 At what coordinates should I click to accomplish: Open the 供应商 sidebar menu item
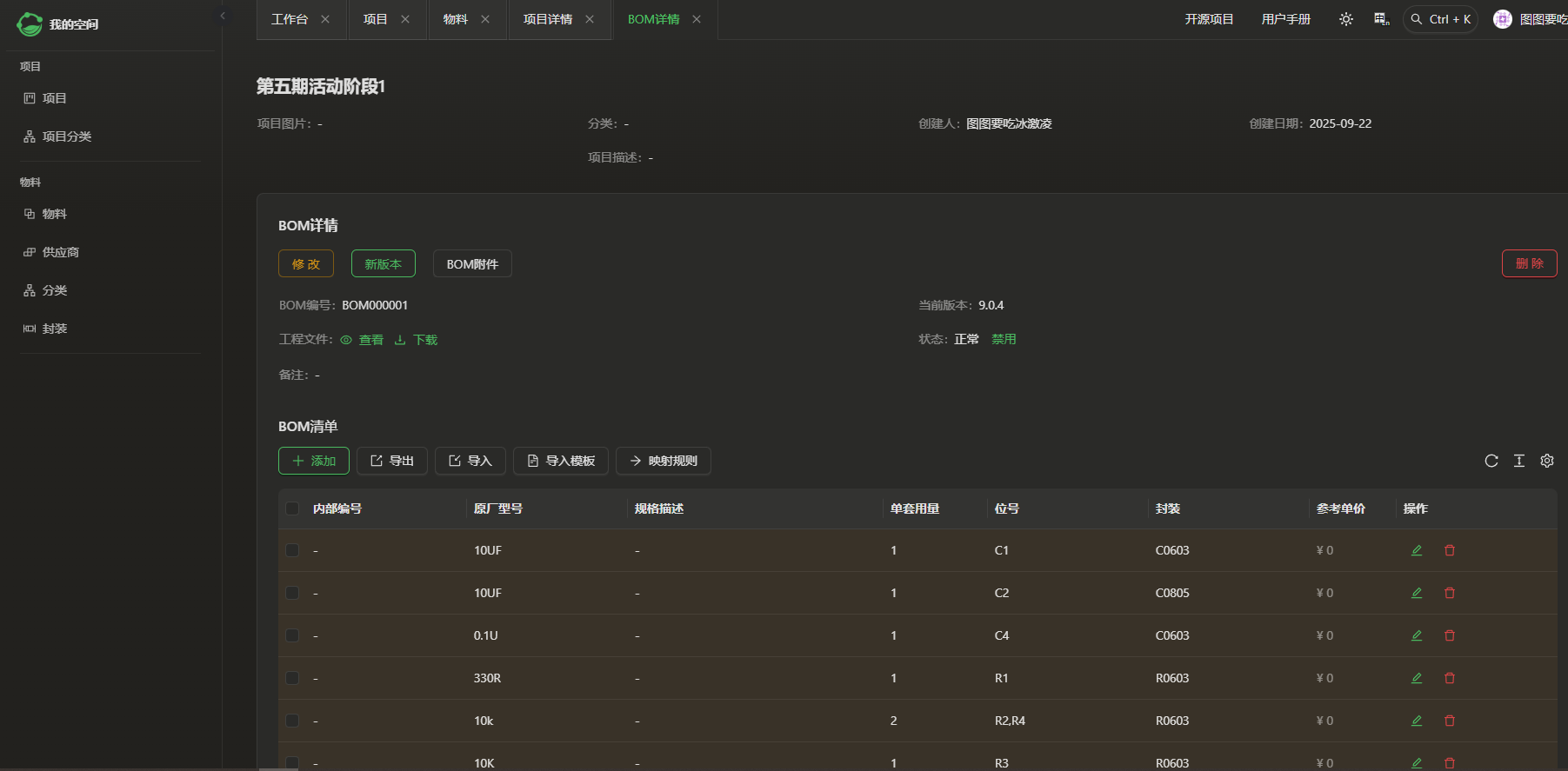click(x=60, y=252)
